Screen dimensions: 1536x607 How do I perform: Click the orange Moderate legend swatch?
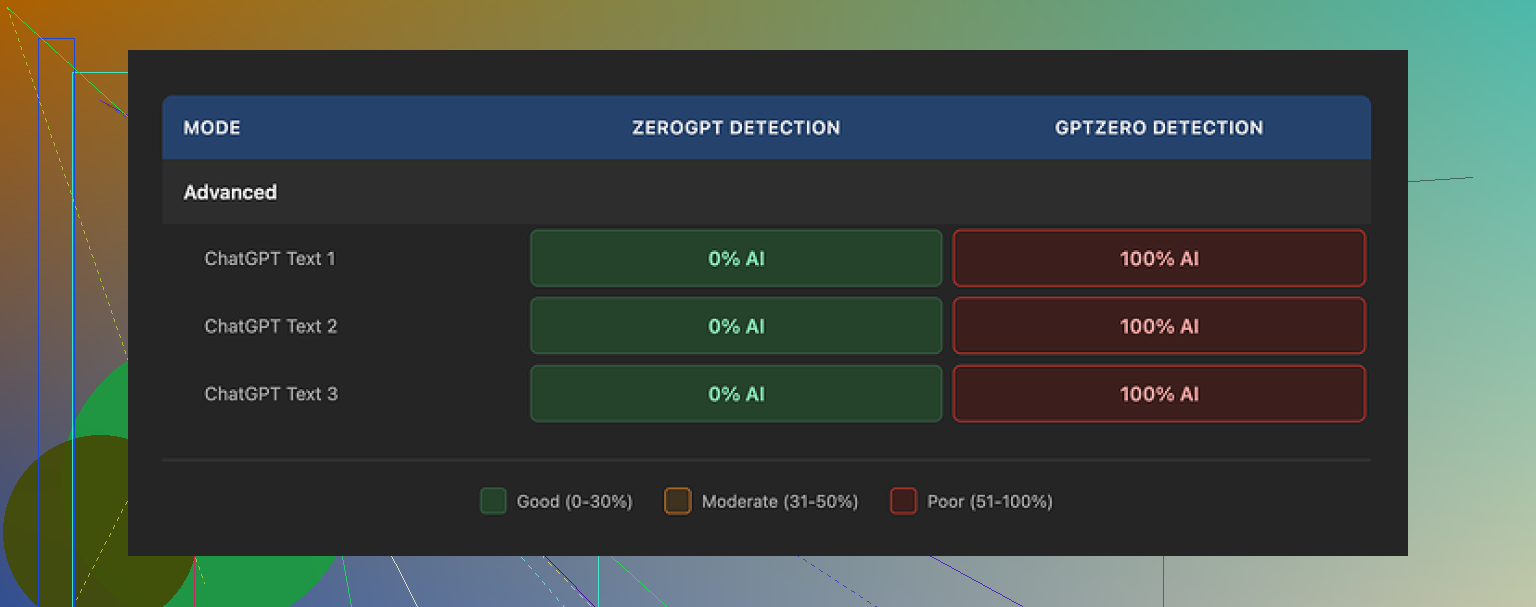tap(677, 501)
